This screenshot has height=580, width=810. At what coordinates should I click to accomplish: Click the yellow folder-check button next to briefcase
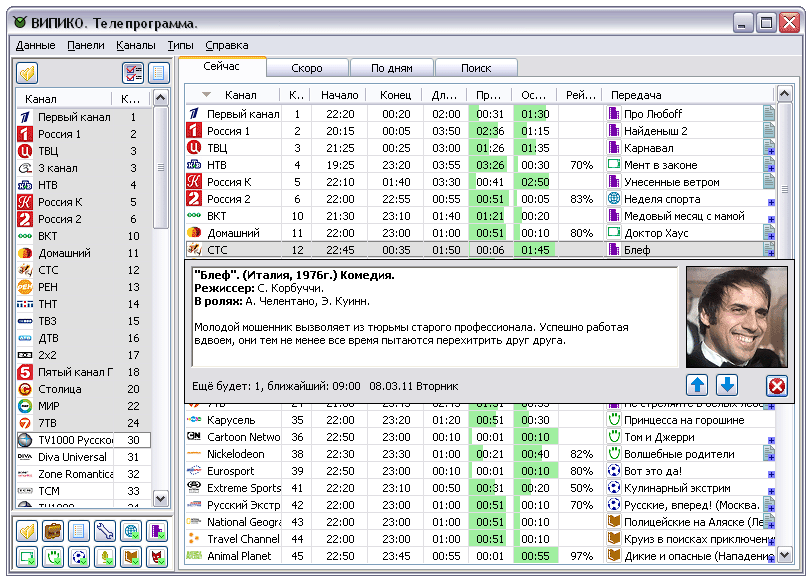(27, 530)
